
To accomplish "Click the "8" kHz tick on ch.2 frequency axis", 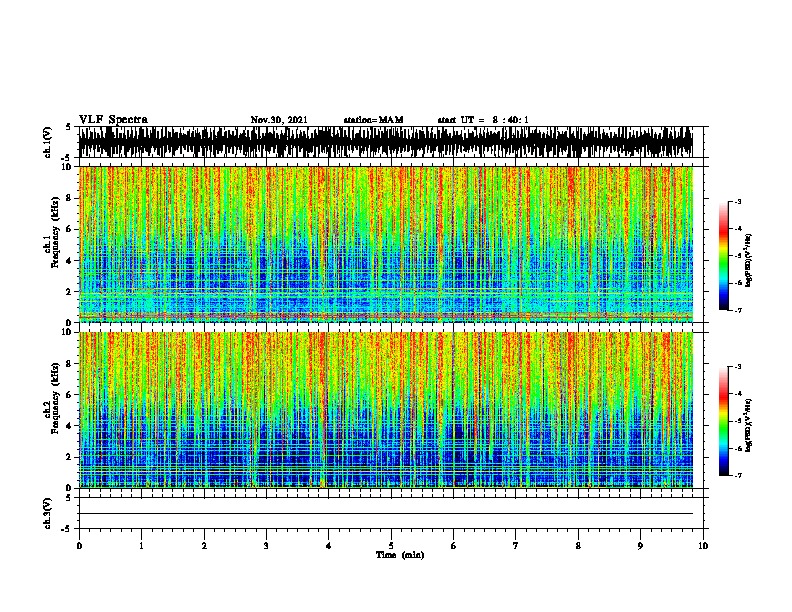I will click(70, 364).
